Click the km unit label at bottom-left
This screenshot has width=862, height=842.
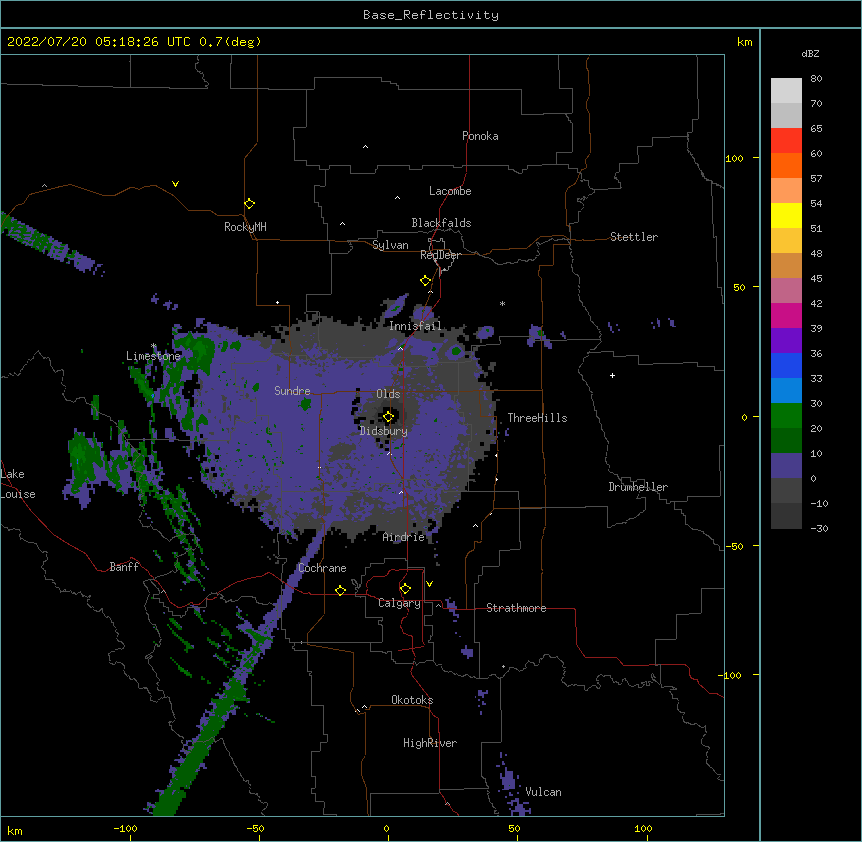coord(14,830)
